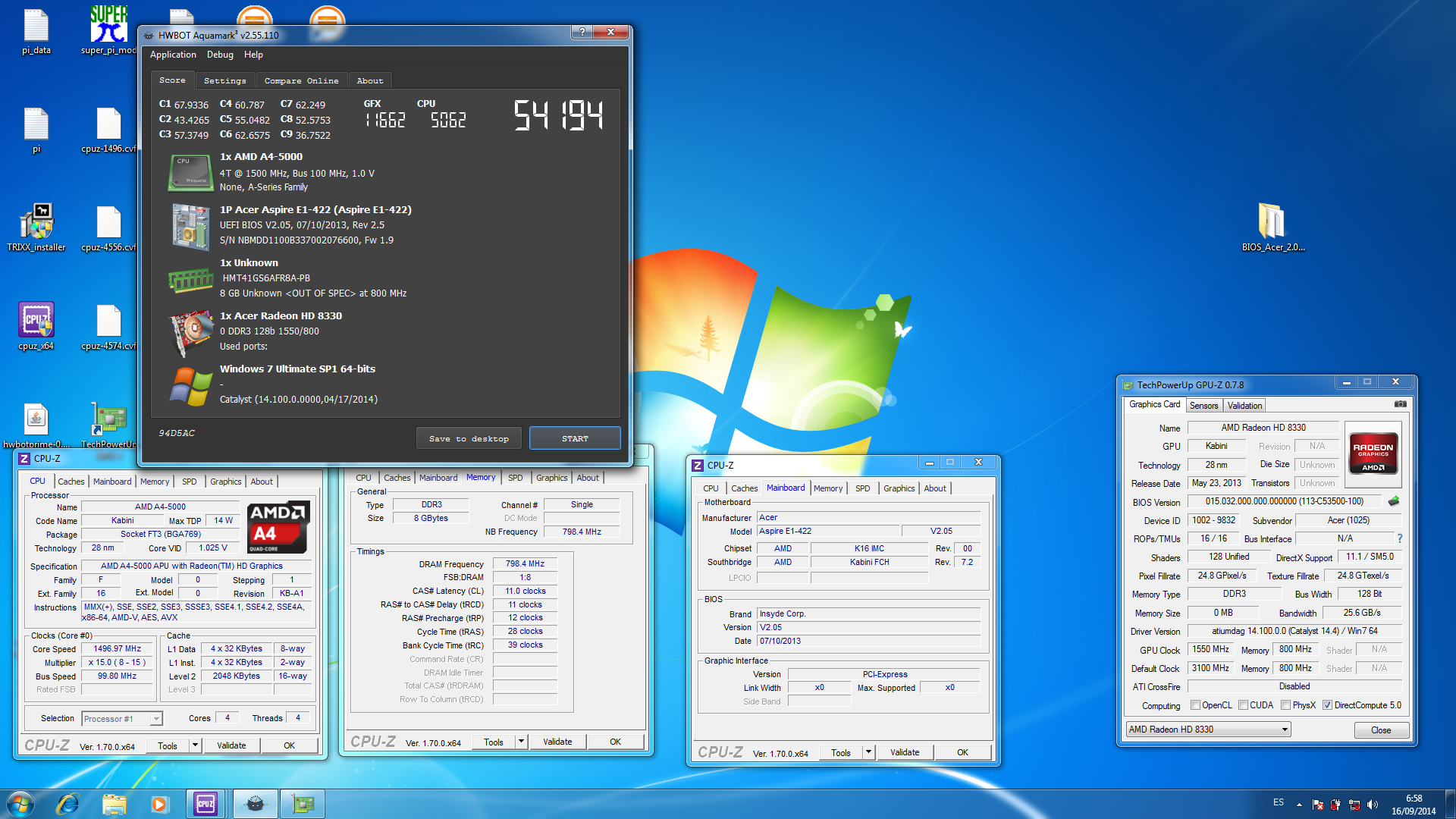Screen dimensions: 1456x819
Task: Open the Processor #1 selection dropdown
Action: pyautogui.click(x=122, y=719)
